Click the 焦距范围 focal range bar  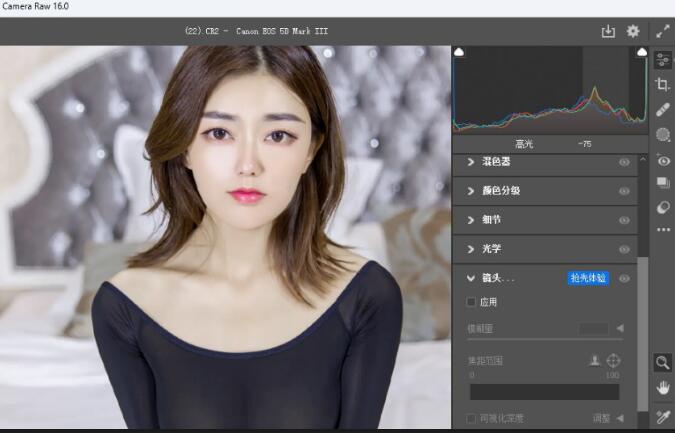point(545,392)
